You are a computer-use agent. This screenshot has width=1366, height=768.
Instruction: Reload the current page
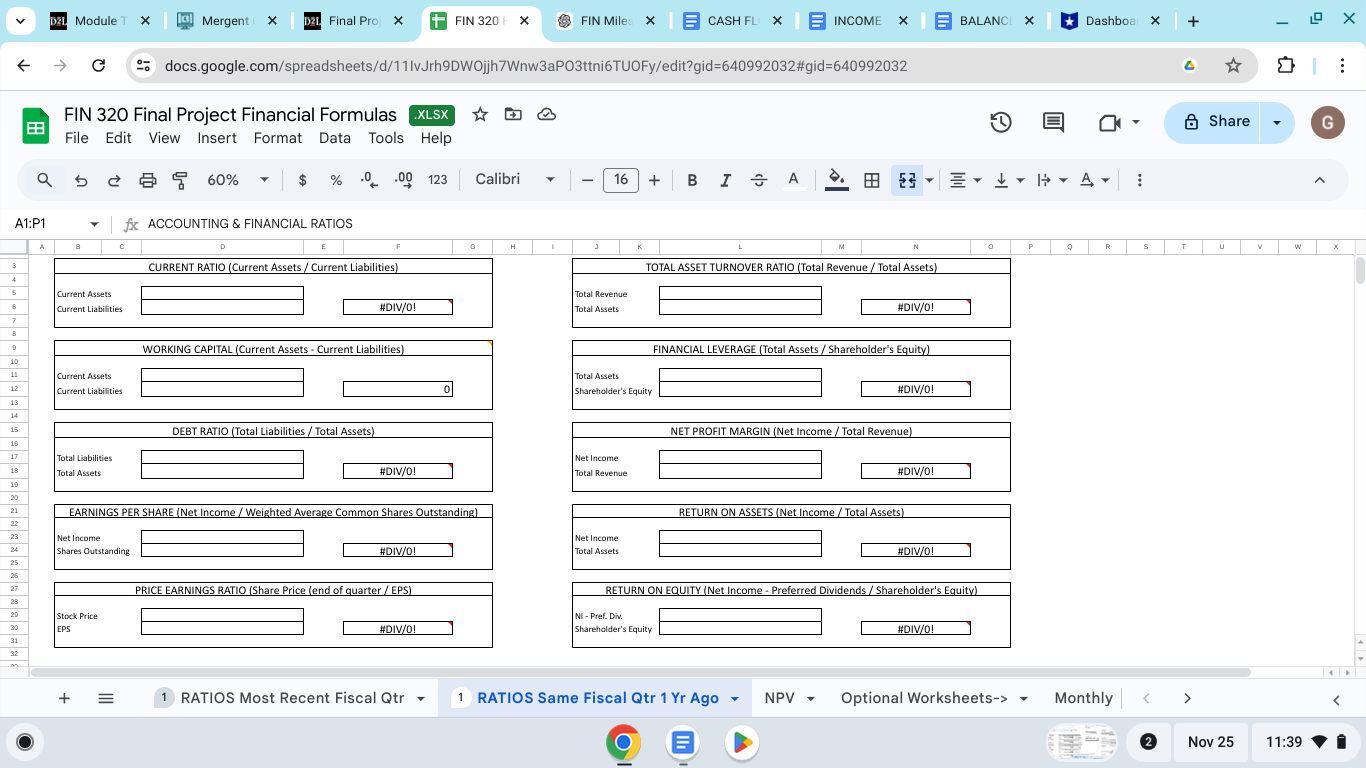click(x=98, y=66)
